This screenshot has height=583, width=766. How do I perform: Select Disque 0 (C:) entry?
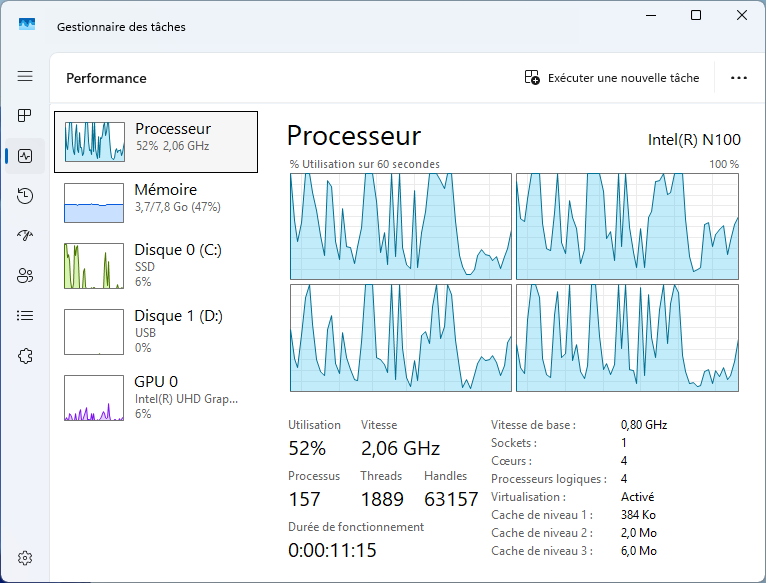(156, 265)
